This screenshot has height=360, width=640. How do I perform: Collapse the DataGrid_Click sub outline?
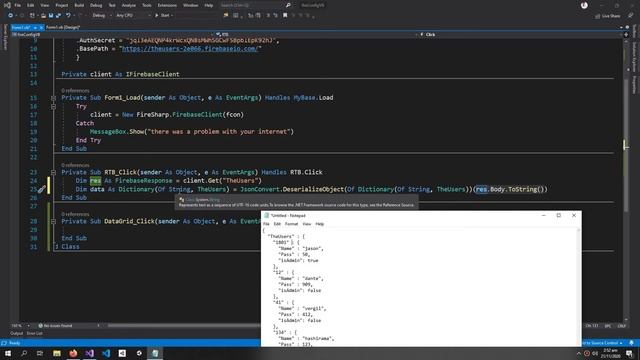pyautogui.click(x=53, y=222)
